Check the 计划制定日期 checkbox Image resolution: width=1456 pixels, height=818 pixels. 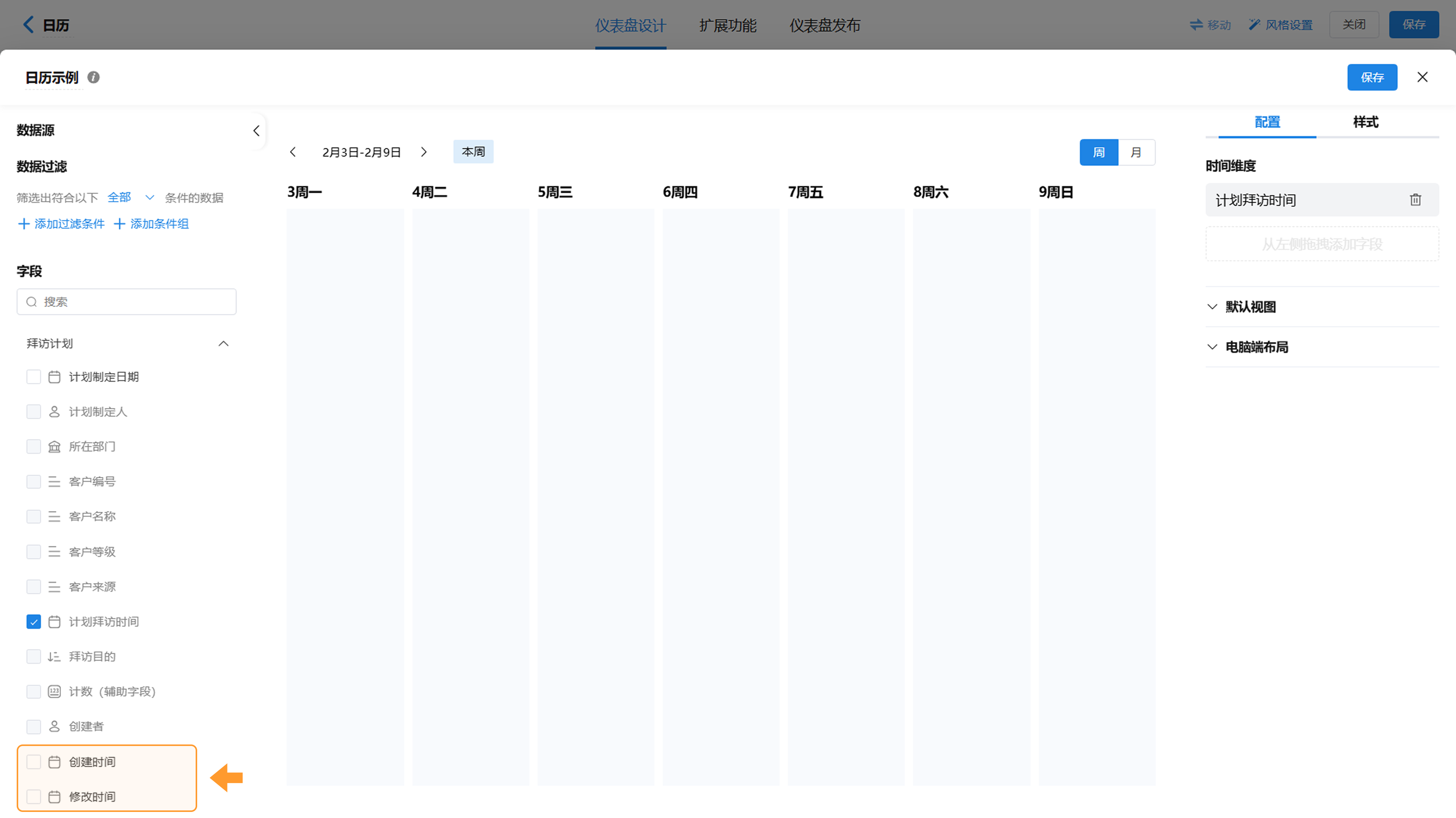[34, 377]
